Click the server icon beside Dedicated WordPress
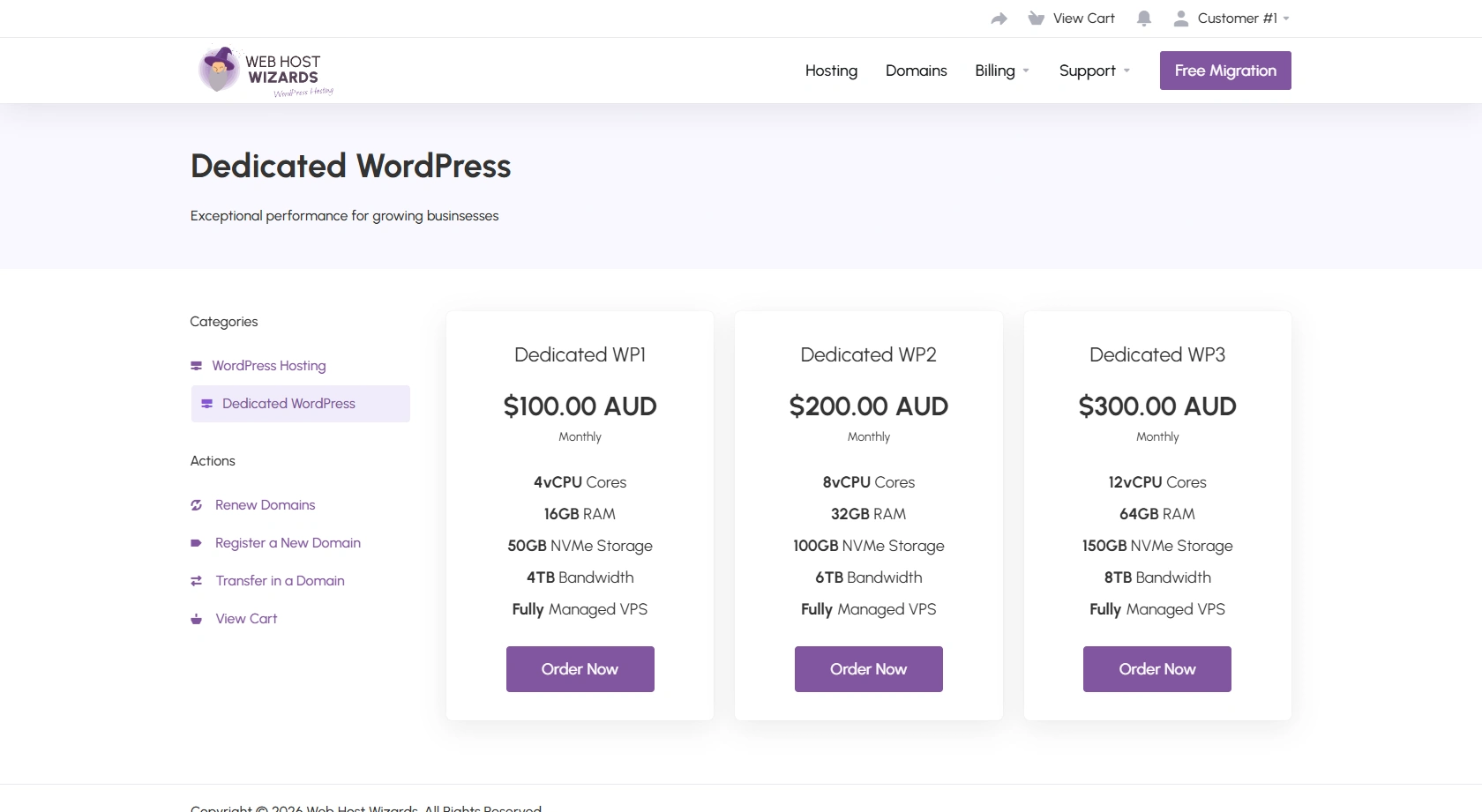This screenshot has width=1482, height=812. click(x=206, y=404)
